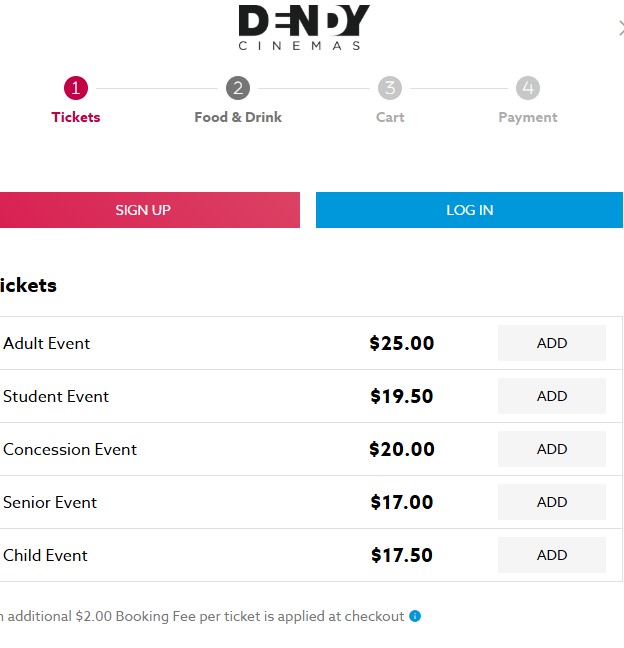This screenshot has width=624, height=648.
Task: Go to Payment step label
Action: click(x=528, y=117)
